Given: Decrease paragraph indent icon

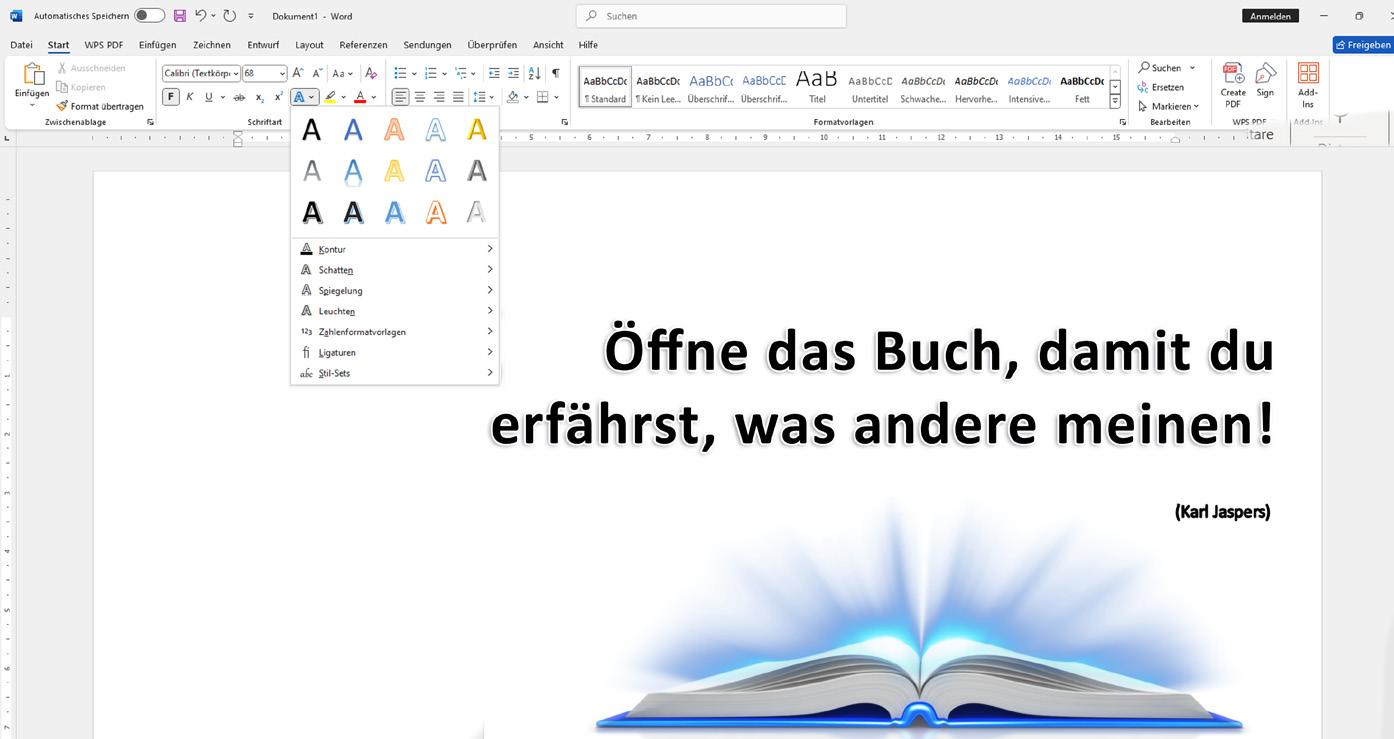Looking at the screenshot, I should tap(494, 73).
